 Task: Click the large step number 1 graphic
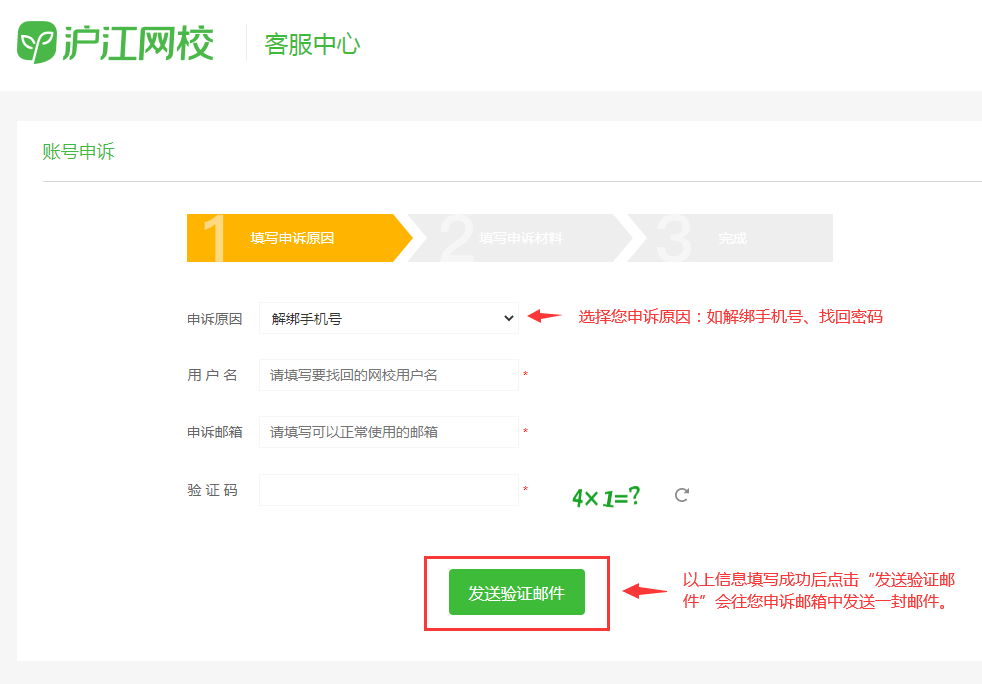(215, 238)
